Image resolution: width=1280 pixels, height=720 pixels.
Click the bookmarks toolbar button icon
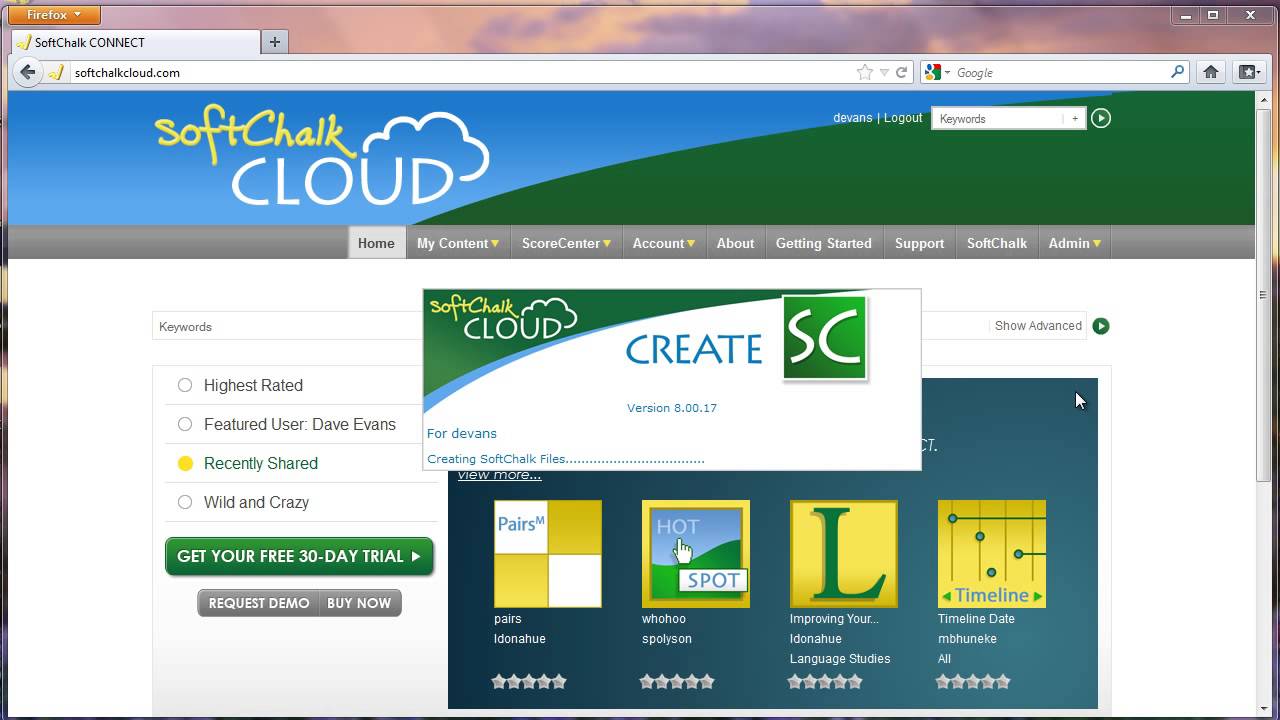point(1248,72)
